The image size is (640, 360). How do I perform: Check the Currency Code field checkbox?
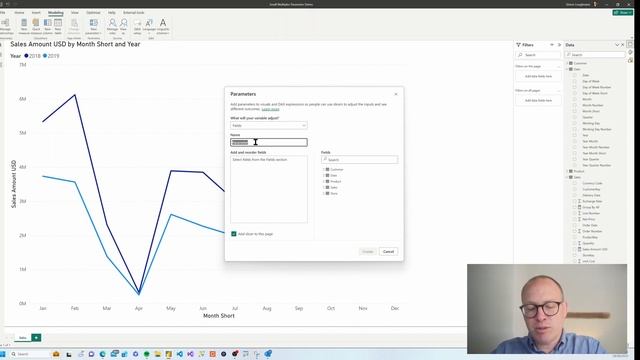point(575,183)
